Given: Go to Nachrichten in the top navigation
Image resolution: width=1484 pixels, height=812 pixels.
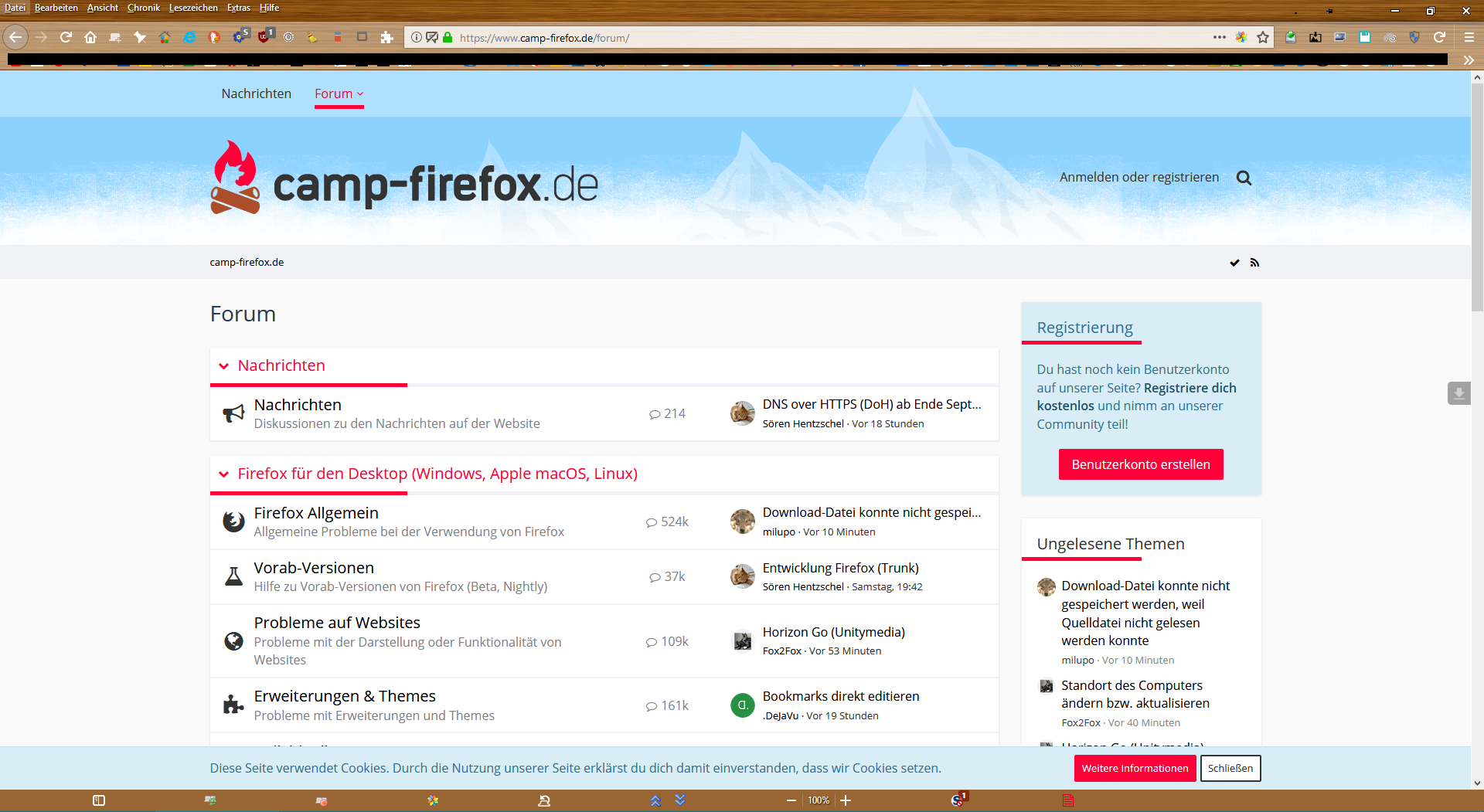Looking at the screenshot, I should (x=257, y=93).
